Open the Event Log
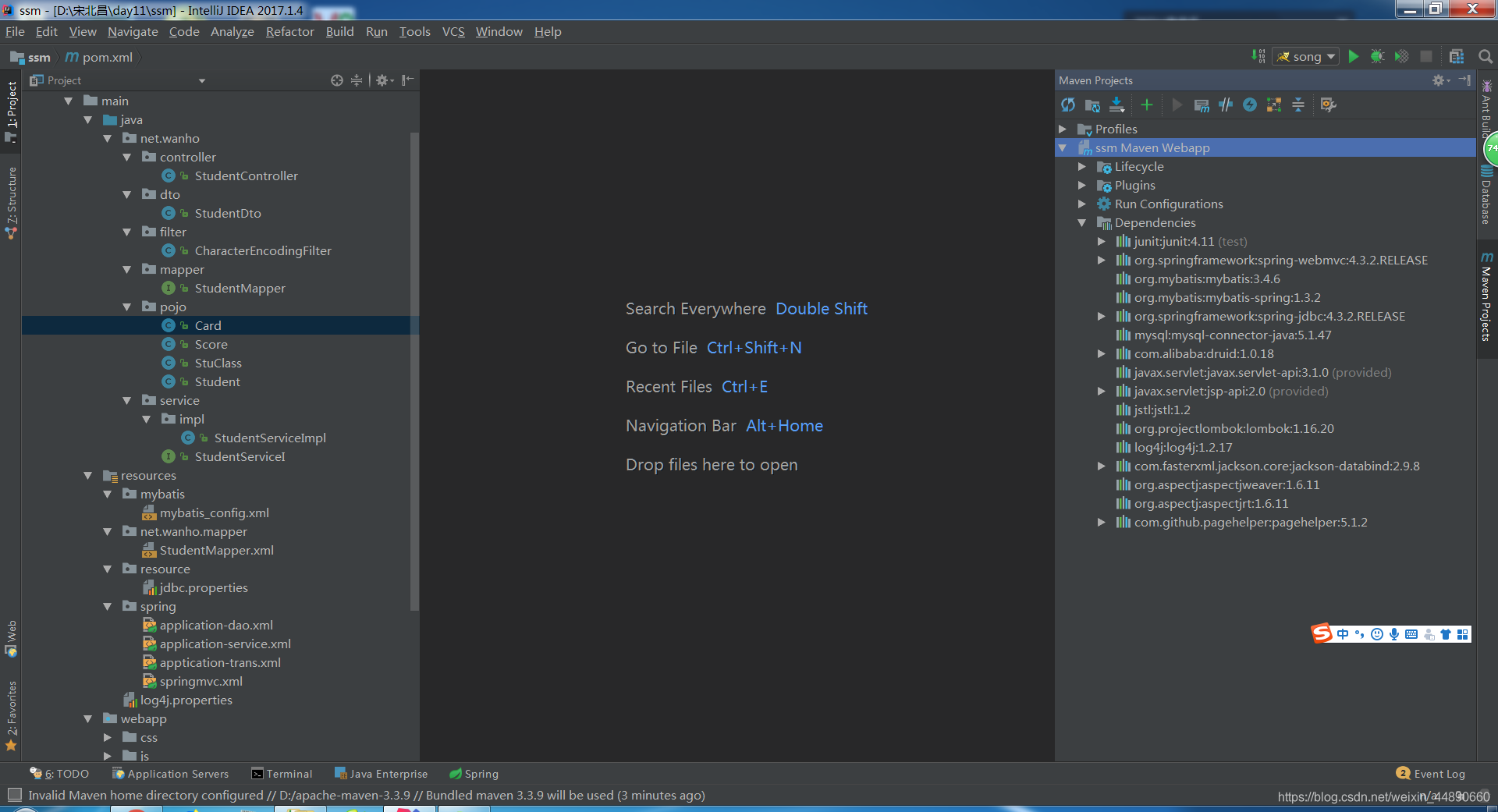1498x812 pixels. pos(1431,774)
